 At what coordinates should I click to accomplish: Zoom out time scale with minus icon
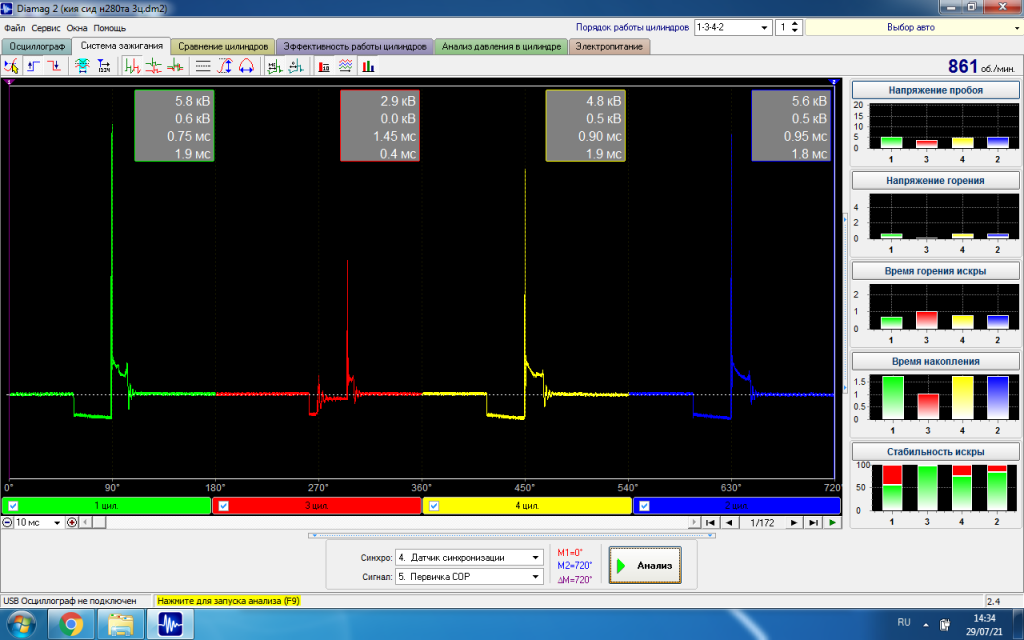pos(7,522)
